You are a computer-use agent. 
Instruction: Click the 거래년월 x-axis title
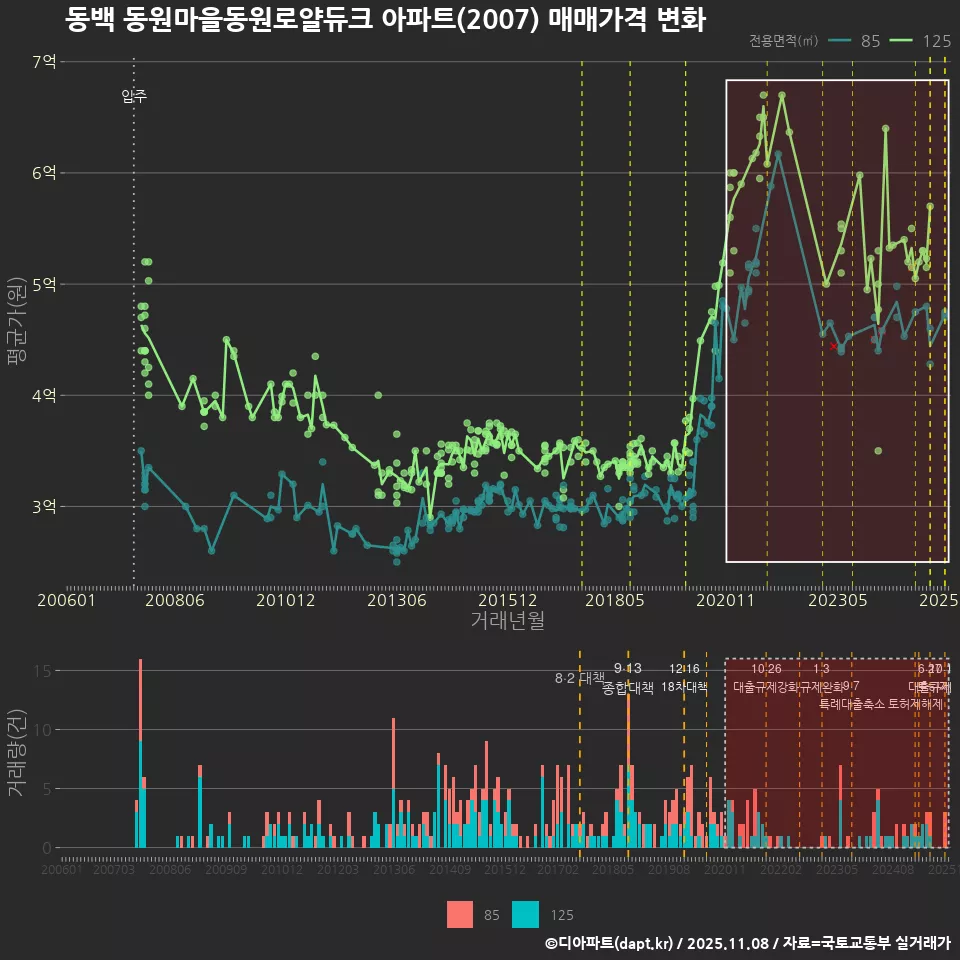point(507,620)
